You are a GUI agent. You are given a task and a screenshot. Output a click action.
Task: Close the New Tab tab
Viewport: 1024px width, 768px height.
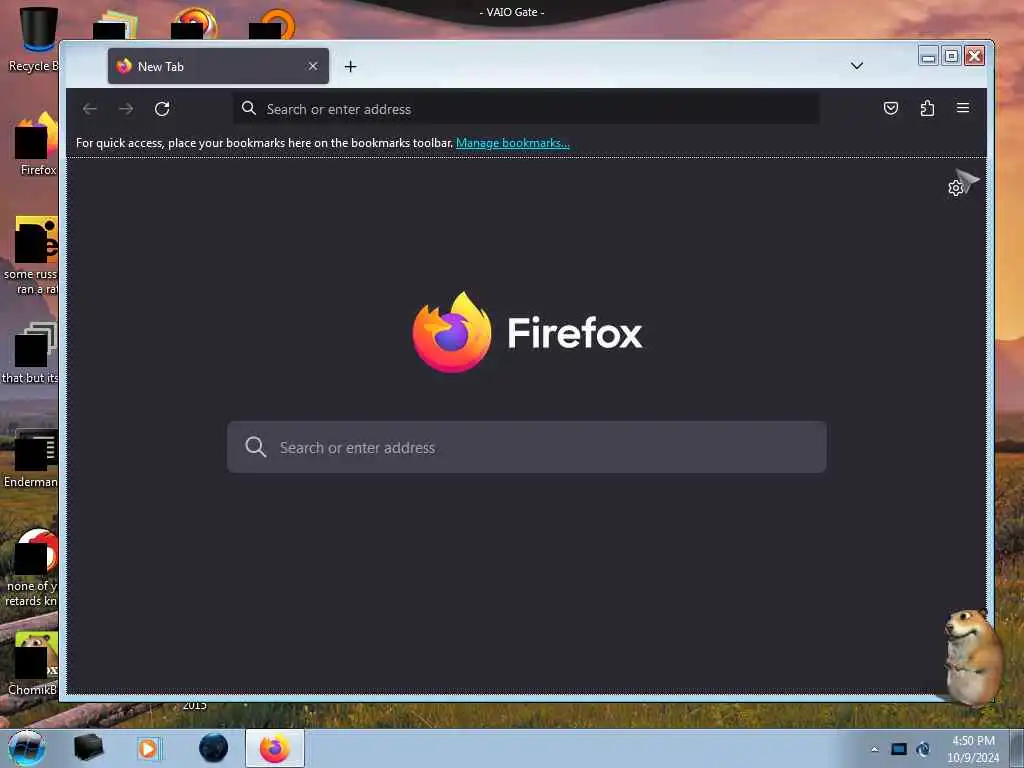(313, 66)
